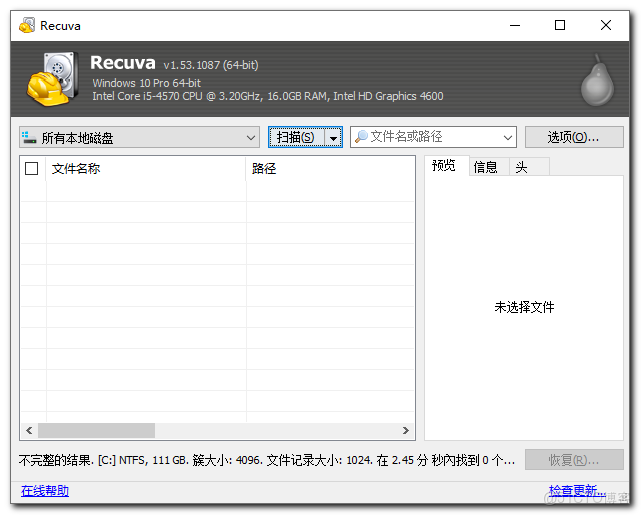Viewport: 641px width, 515px height.
Task: Sort by the 文件名称 column header
Action: point(146,168)
